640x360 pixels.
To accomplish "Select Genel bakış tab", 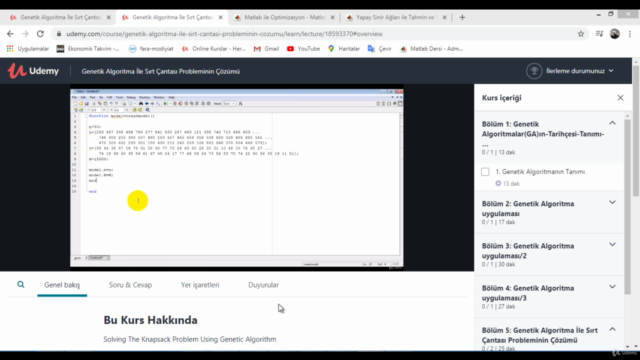I will 62,285.
